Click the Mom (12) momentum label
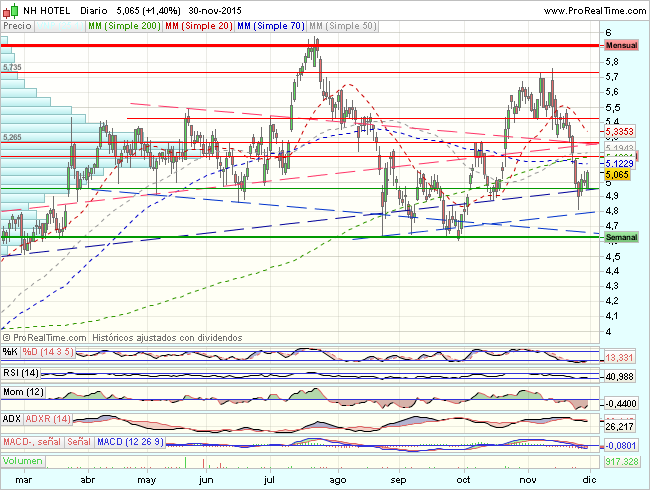Viewport: 650px width, 490px height. 22,394
